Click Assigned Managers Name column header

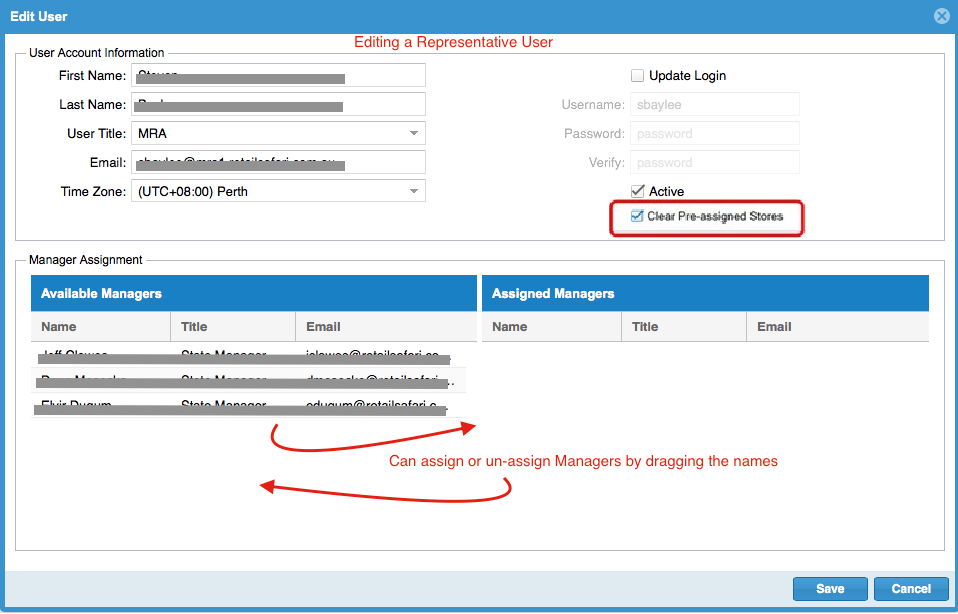click(551, 327)
